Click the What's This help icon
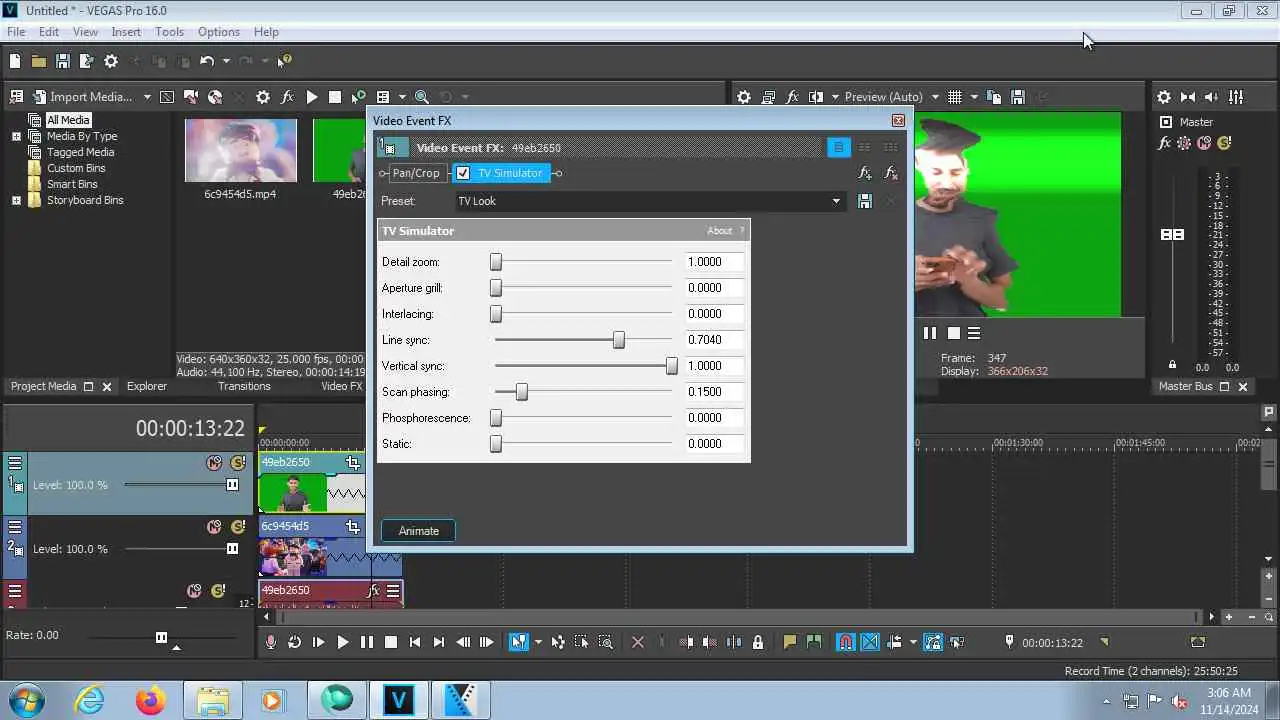This screenshot has width=1280, height=720. (285, 61)
